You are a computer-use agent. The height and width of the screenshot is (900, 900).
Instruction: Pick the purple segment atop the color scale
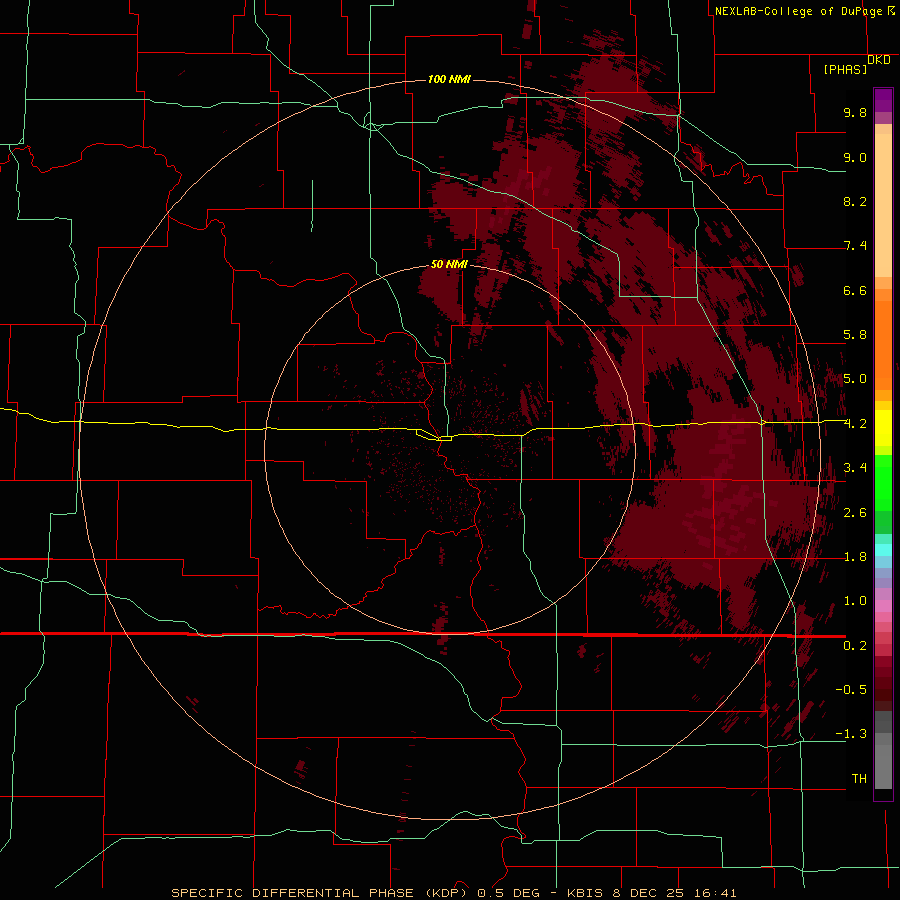(x=883, y=100)
